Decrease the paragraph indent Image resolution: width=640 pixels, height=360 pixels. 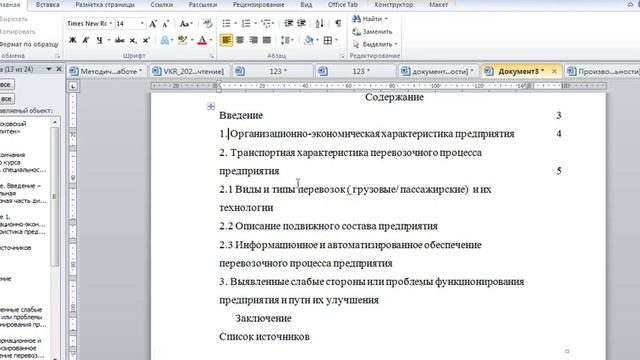click(289, 24)
